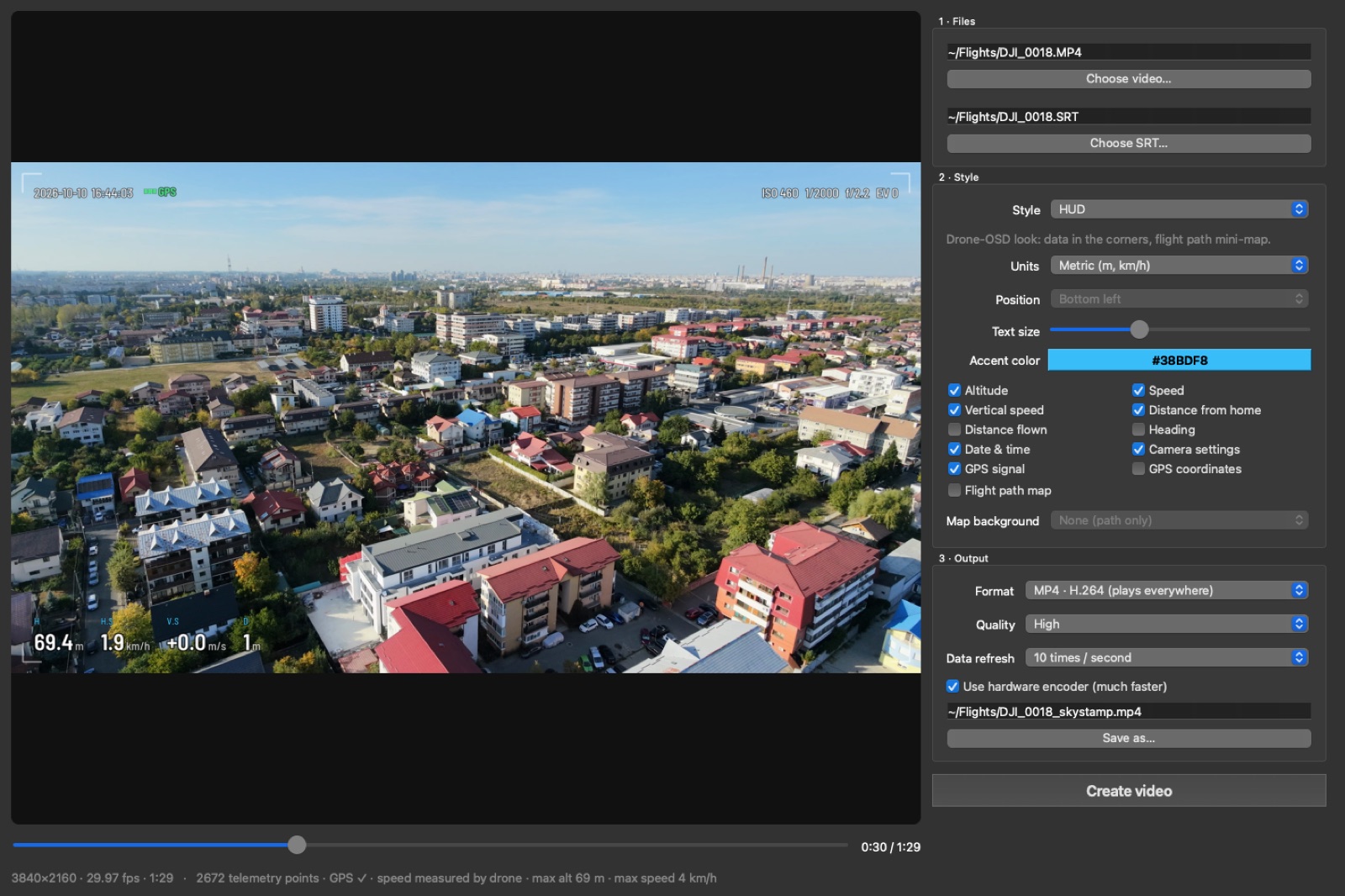Click the SRT file path field DJI_0018.SRT

tap(1128, 117)
